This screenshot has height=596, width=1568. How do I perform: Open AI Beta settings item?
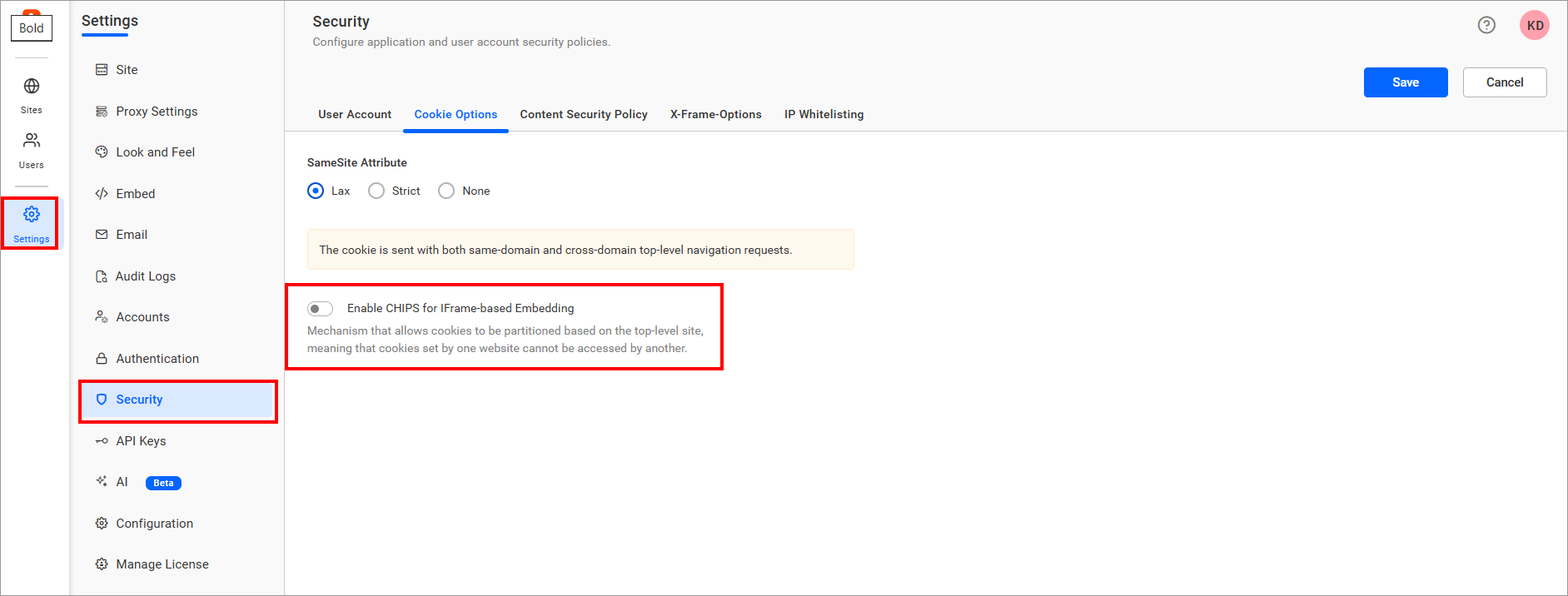[122, 482]
